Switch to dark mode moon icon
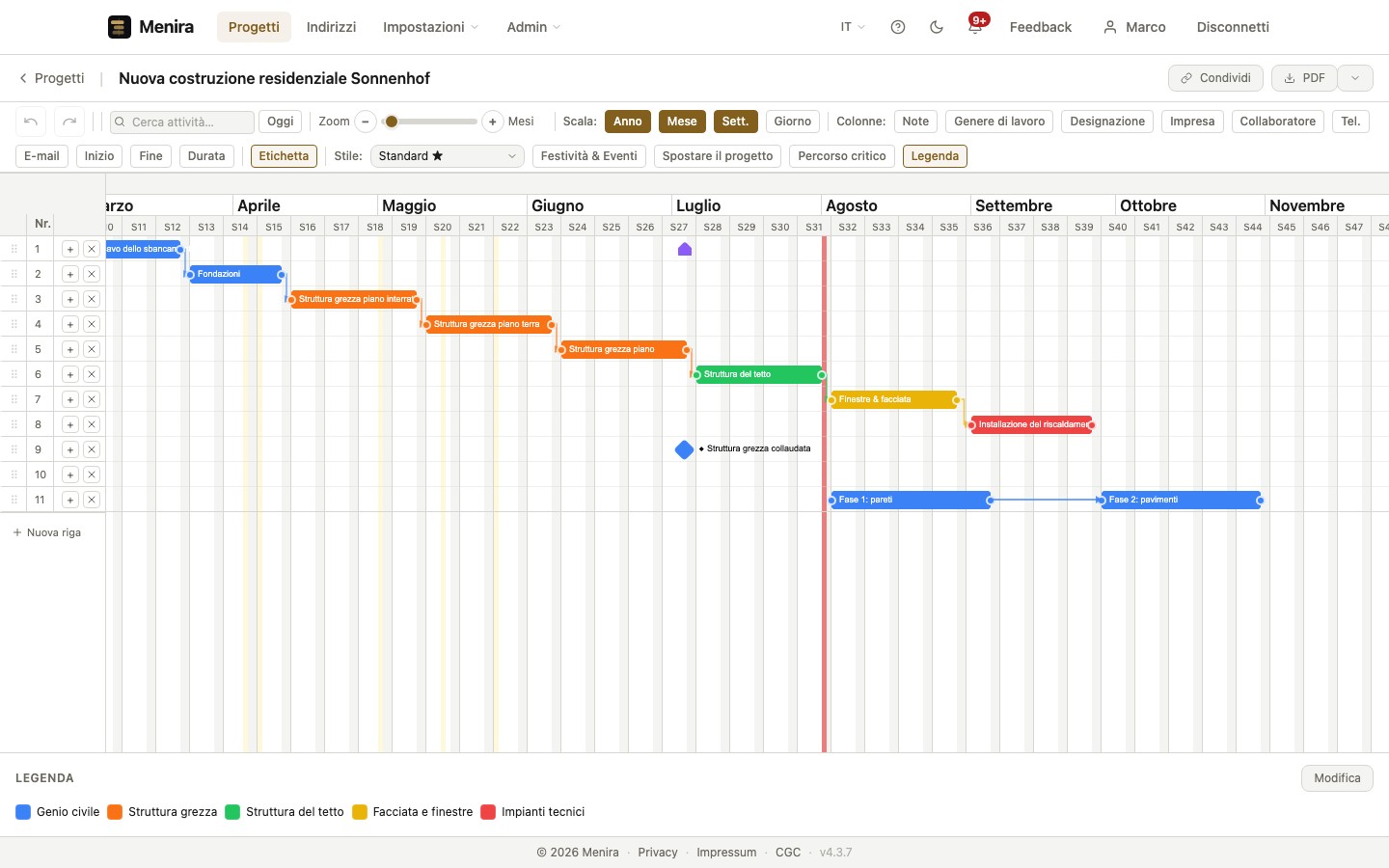The width and height of the screenshot is (1389, 868). [x=937, y=27]
